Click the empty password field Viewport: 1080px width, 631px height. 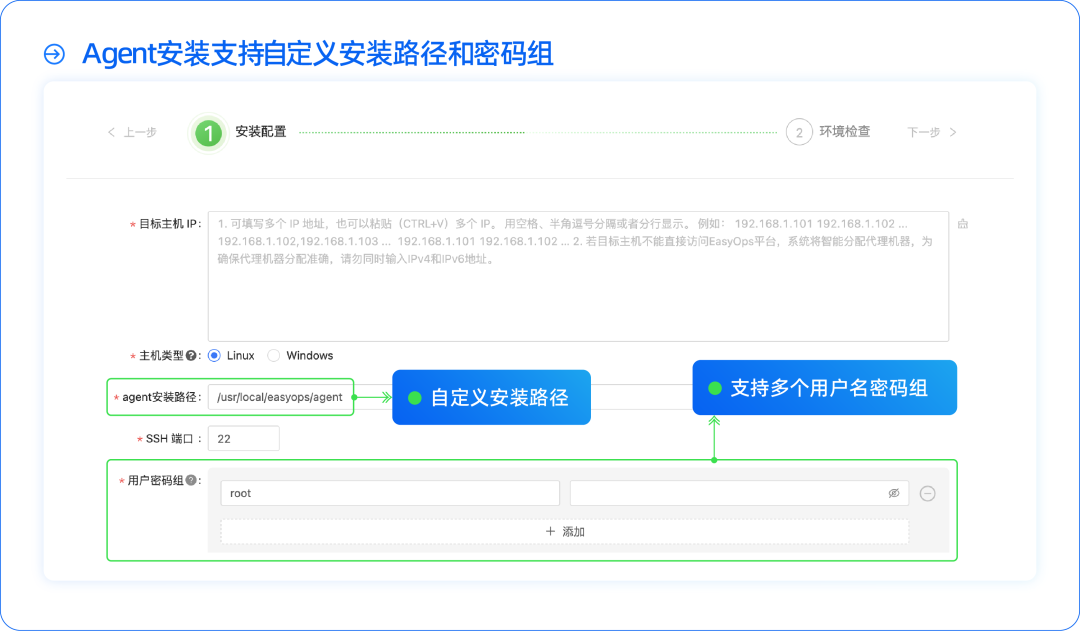click(739, 493)
